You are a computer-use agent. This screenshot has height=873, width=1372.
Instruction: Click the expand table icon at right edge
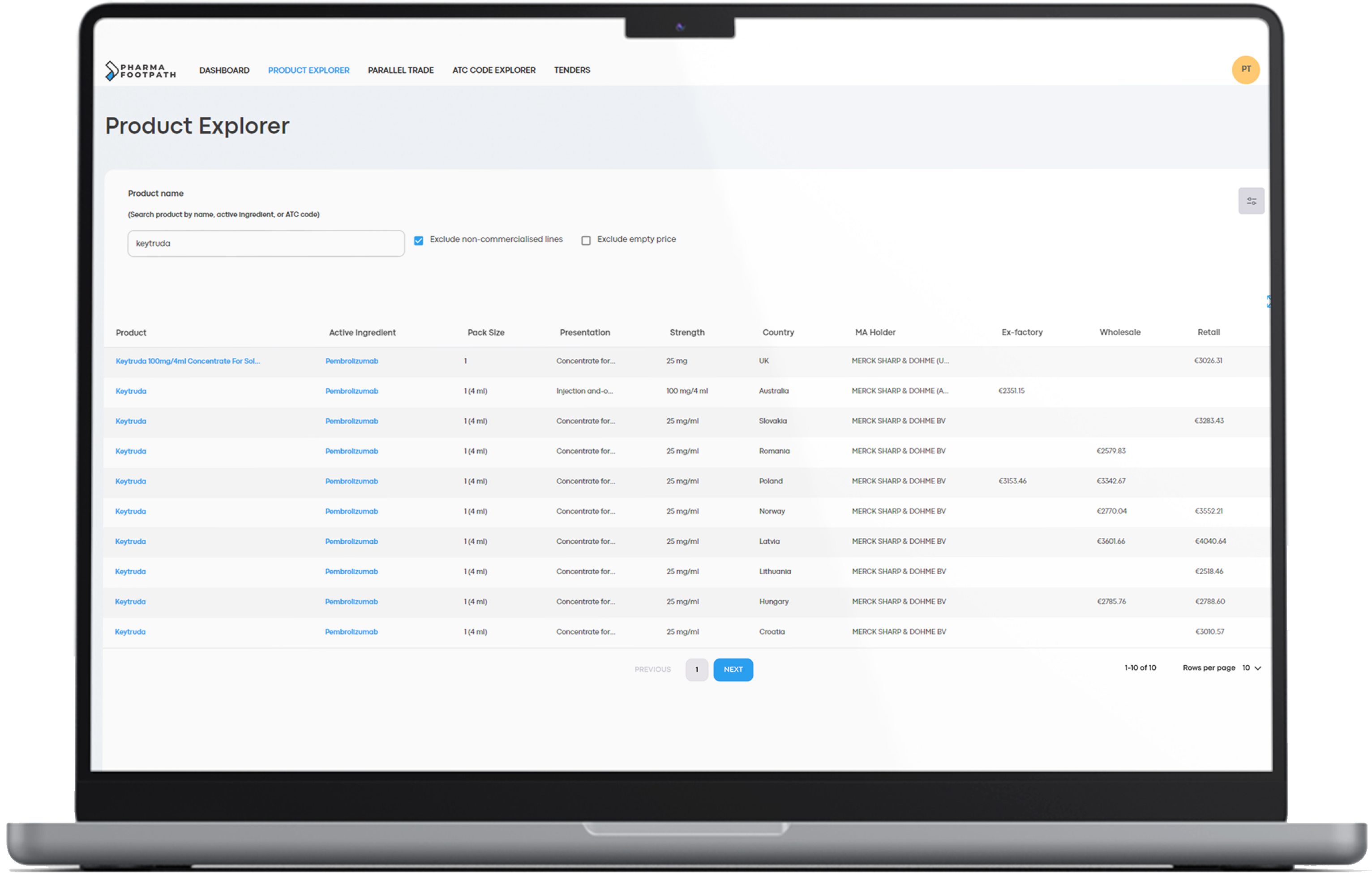pos(1268,301)
